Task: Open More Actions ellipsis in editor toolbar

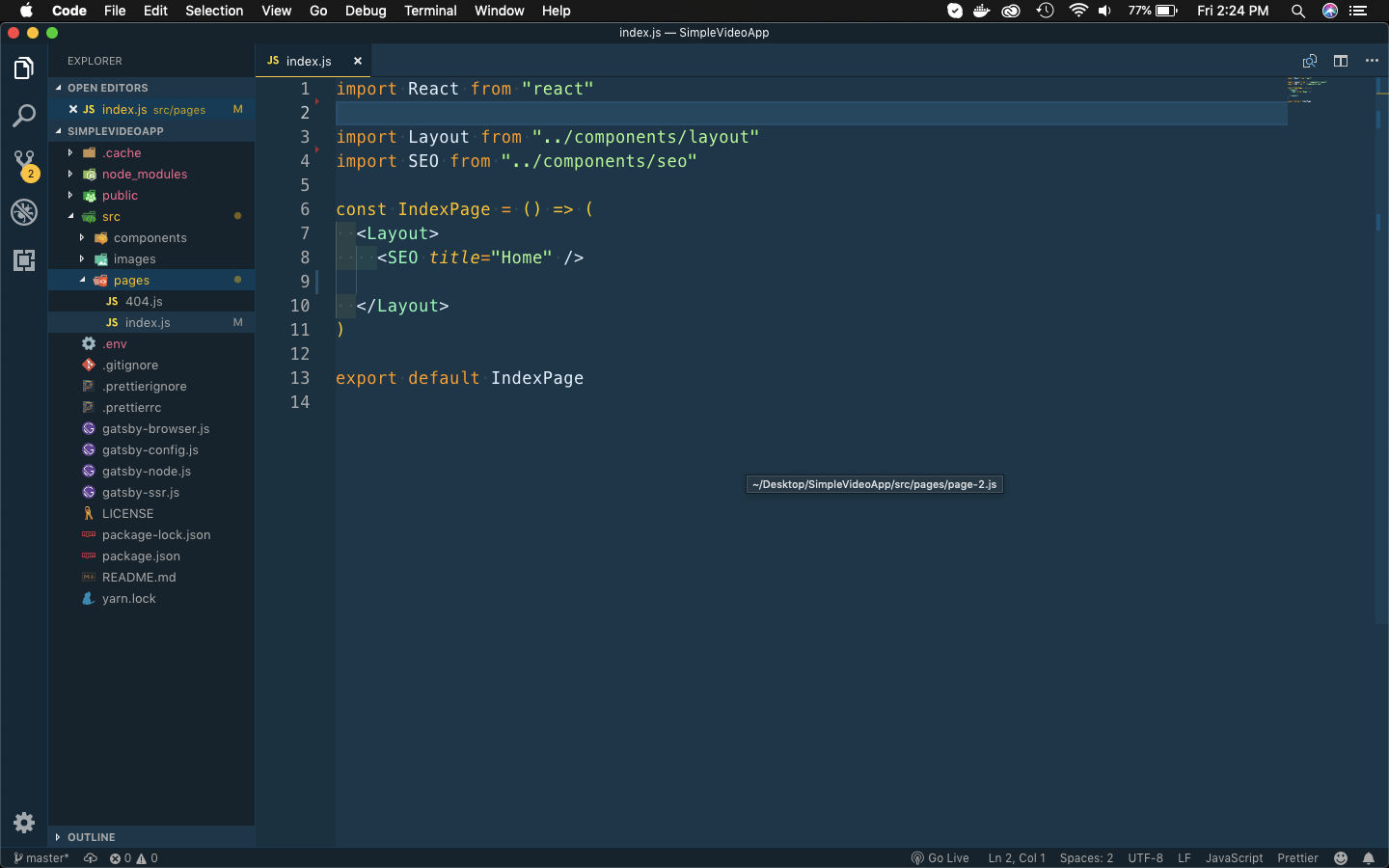Action: click(x=1372, y=61)
